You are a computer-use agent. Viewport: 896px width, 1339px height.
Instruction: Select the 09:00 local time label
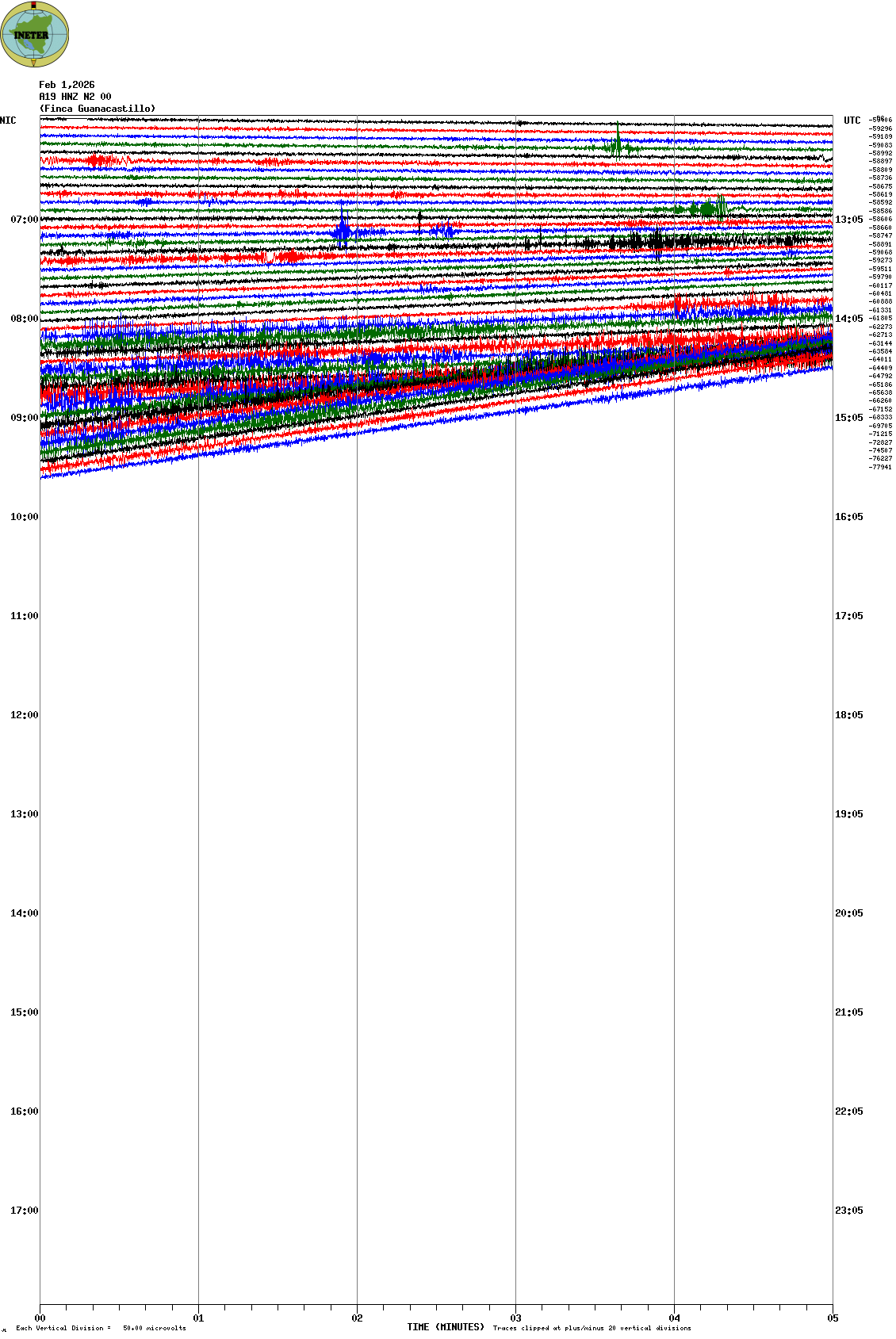coord(24,418)
